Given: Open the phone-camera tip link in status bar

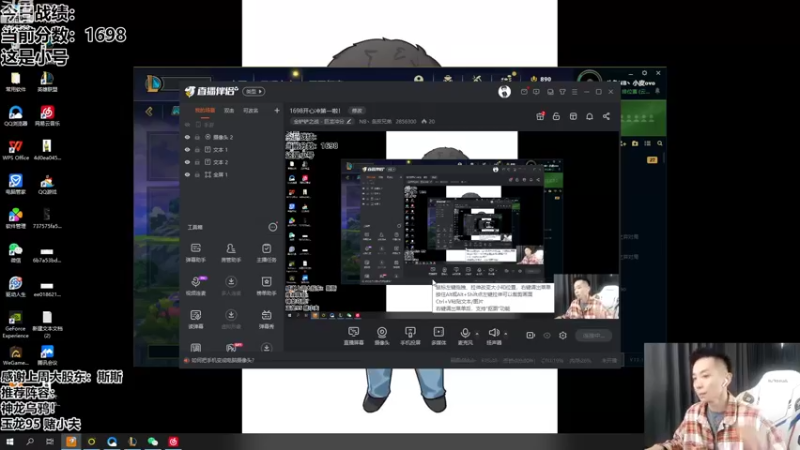Looking at the screenshot, I should (x=223, y=360).
